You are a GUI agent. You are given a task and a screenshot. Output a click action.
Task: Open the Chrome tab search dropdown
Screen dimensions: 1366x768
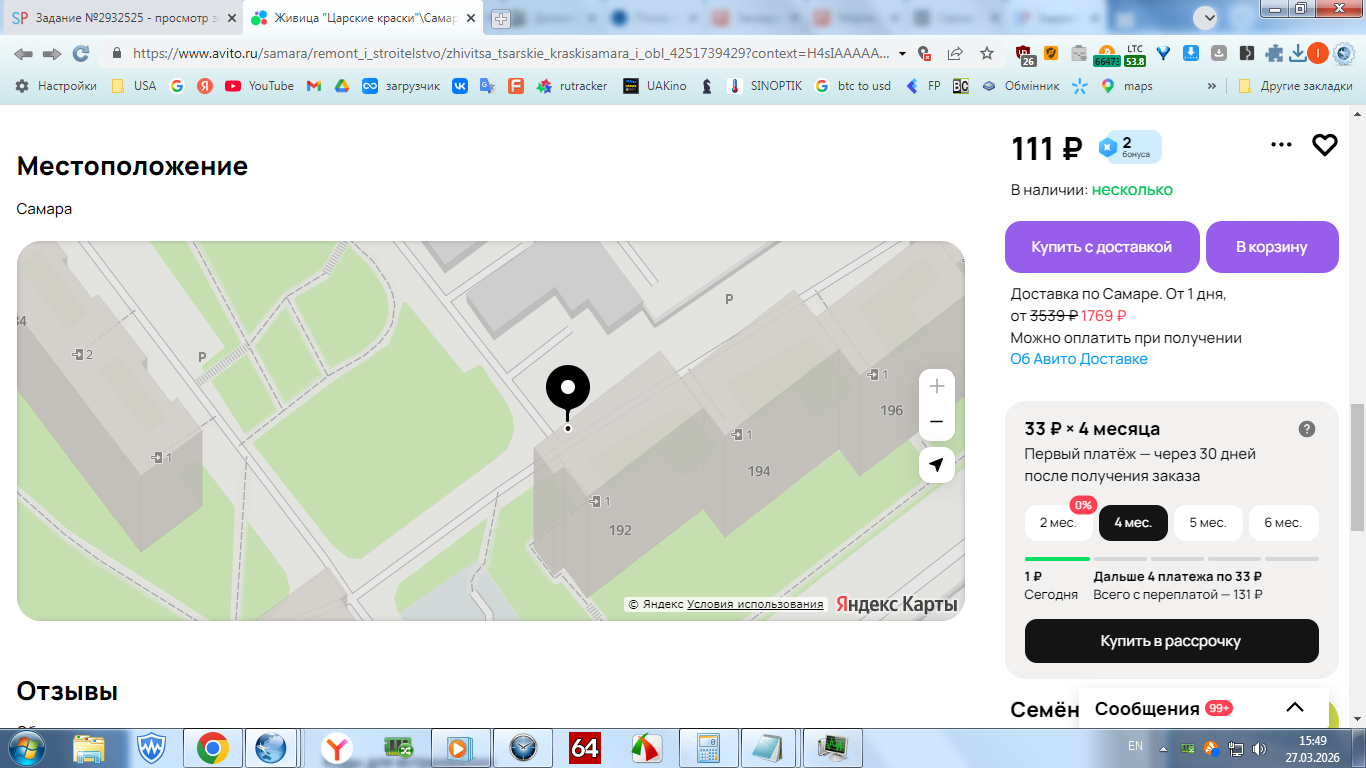(1206, 17)
